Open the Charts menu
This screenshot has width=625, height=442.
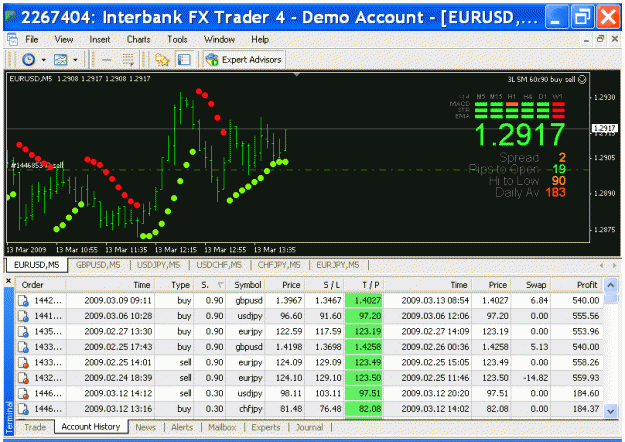point(138,39)
